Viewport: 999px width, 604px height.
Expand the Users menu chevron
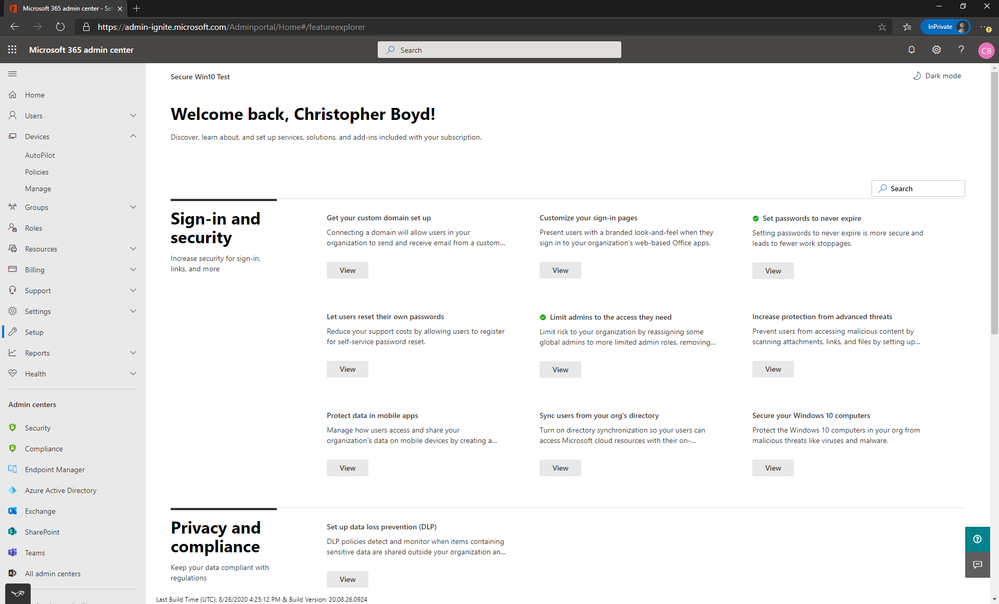tap(133, 115)
